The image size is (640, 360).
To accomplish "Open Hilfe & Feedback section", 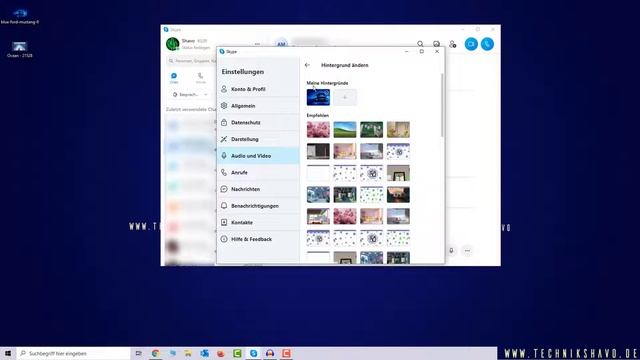I will pyautogui.click(x=258, y=239).
